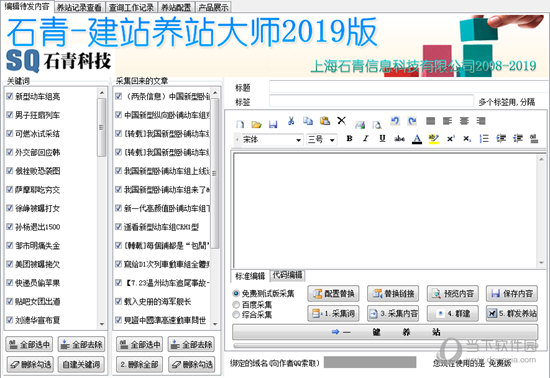Viewport: 550px width, 378px height.
Task: Click the 标签 tags input field
Action: coord(371,101)
